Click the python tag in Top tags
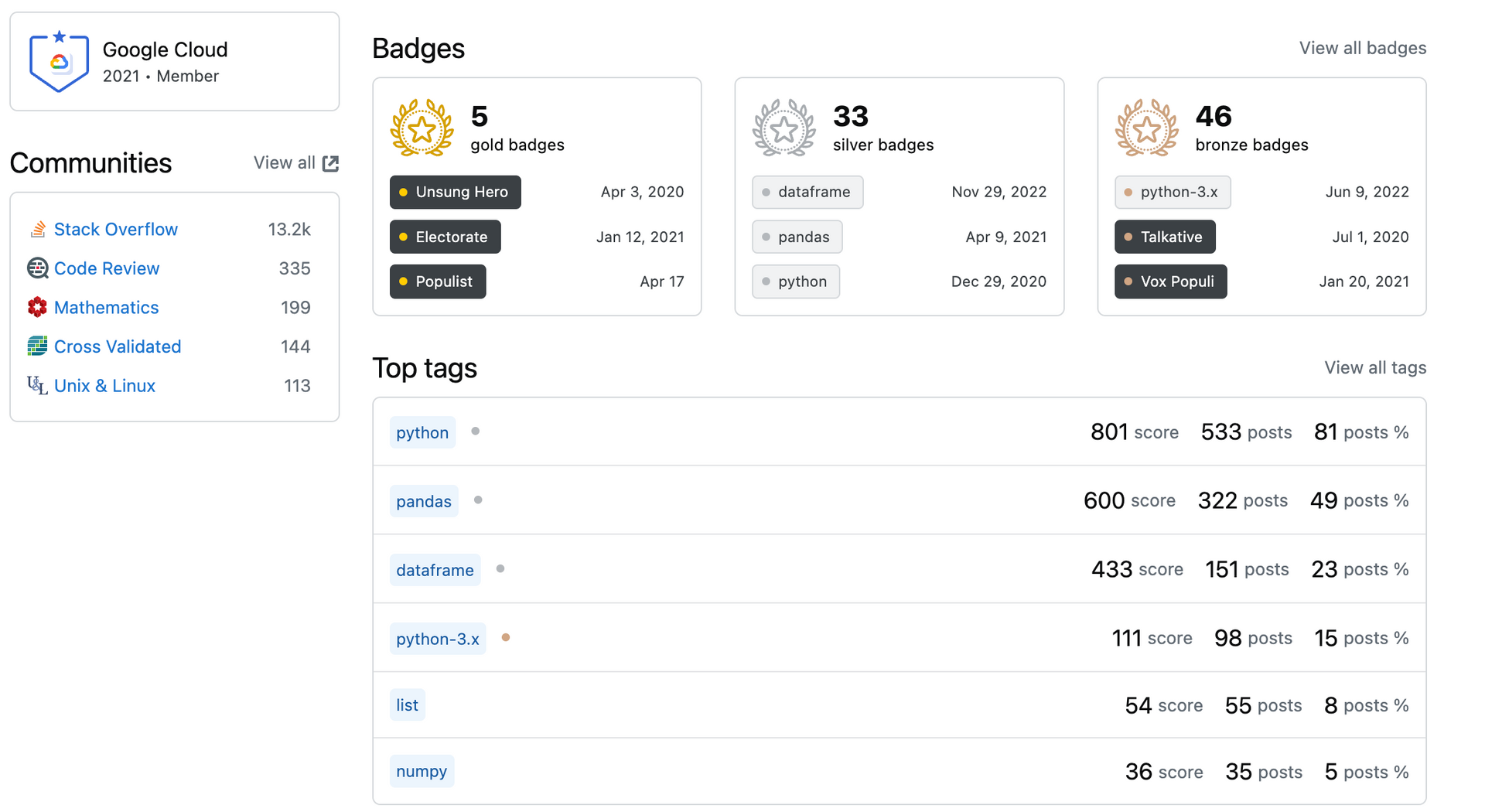This screenshot has height=812, width=1485. (x=422, y=433)
